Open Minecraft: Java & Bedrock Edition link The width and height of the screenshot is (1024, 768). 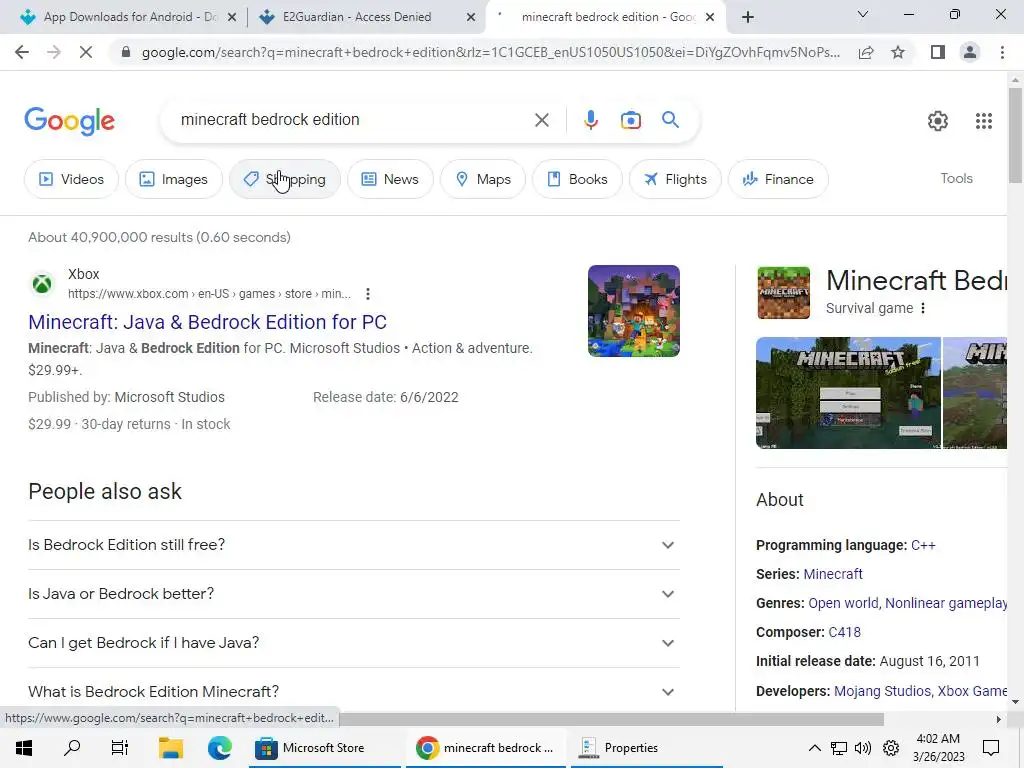(x=208, y=322)
